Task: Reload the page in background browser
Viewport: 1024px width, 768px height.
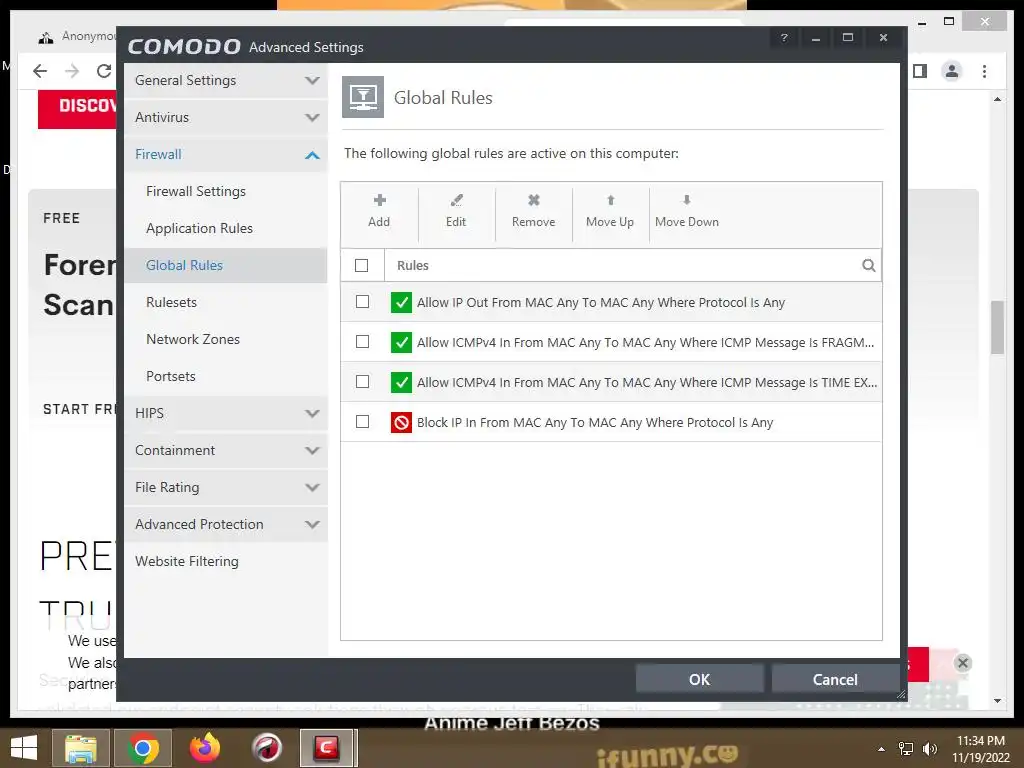Action: (103, 71)
